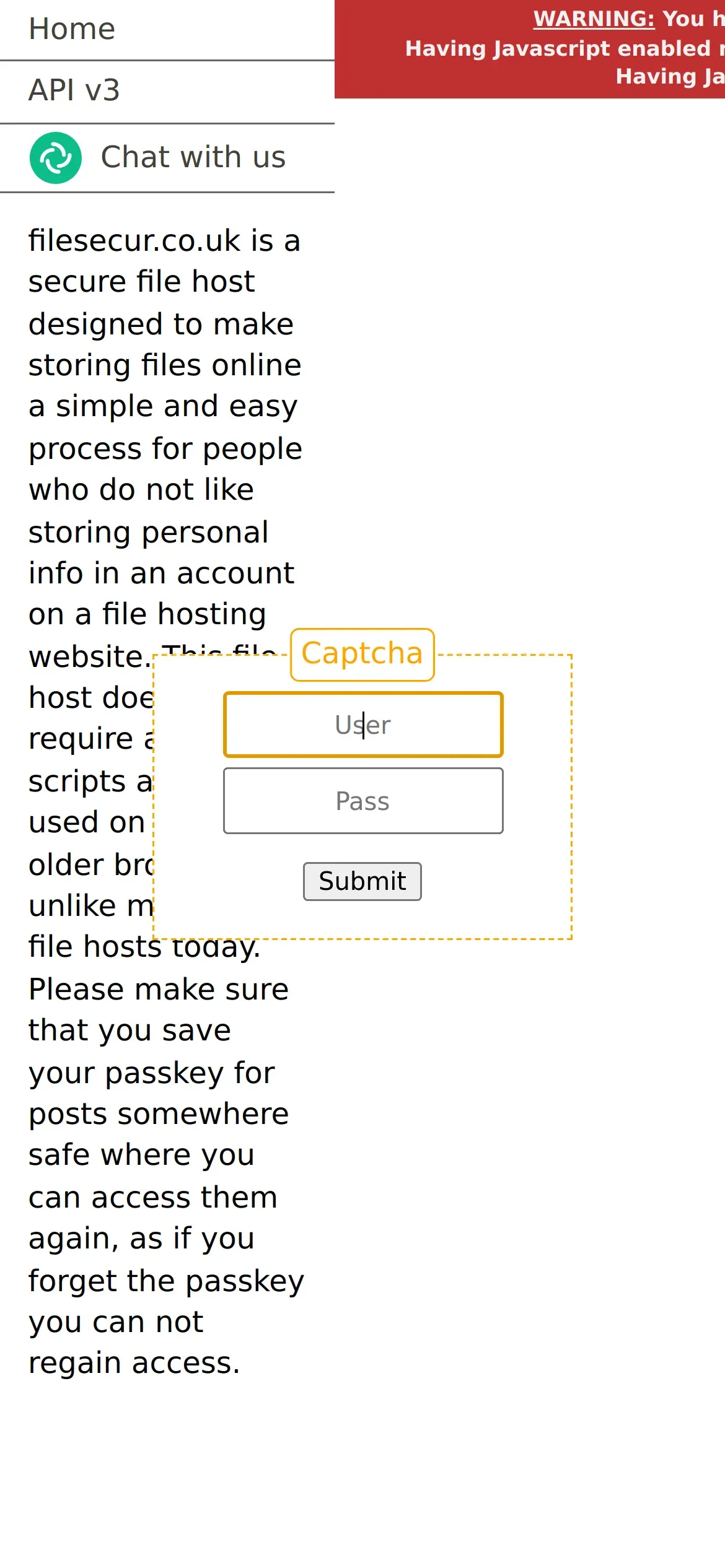The width and height of the screenshot is (725, 1568).
Task: Click the "forget the passkey" text line
Action: 166,1280
